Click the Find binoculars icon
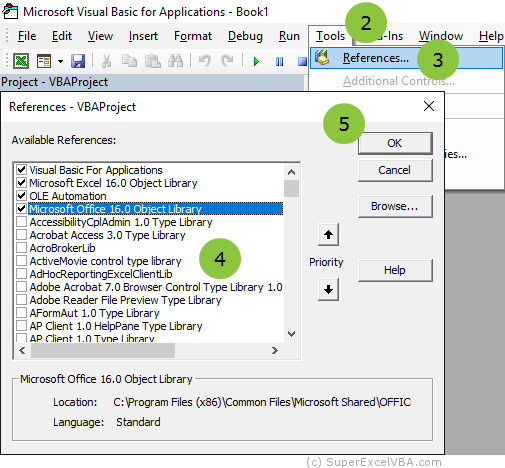This screenshot has height=468, width=505. (x=175, y=61)
